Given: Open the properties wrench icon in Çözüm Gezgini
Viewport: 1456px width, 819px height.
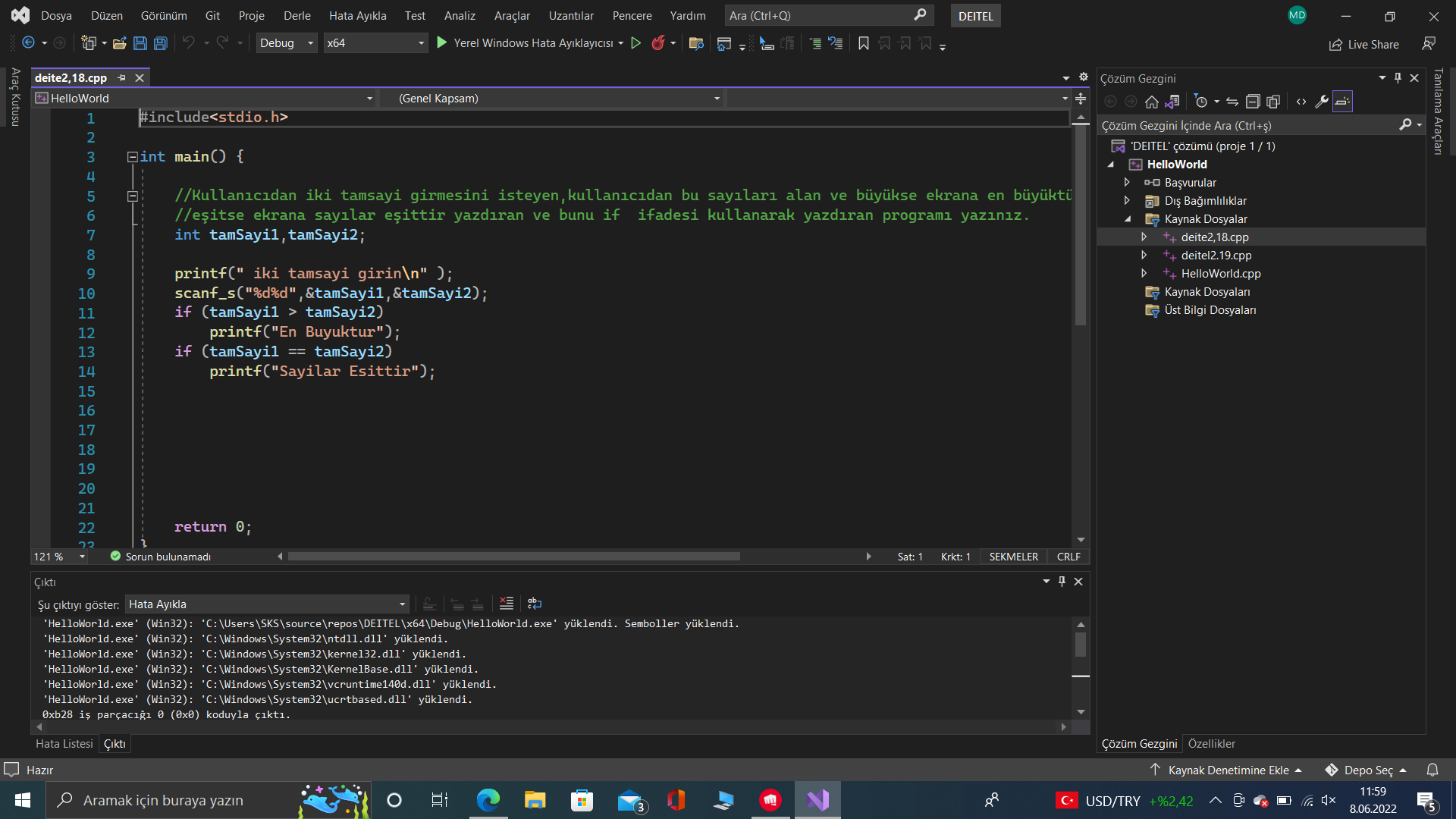Looking at the screenshot, I should coord(1321,102).
